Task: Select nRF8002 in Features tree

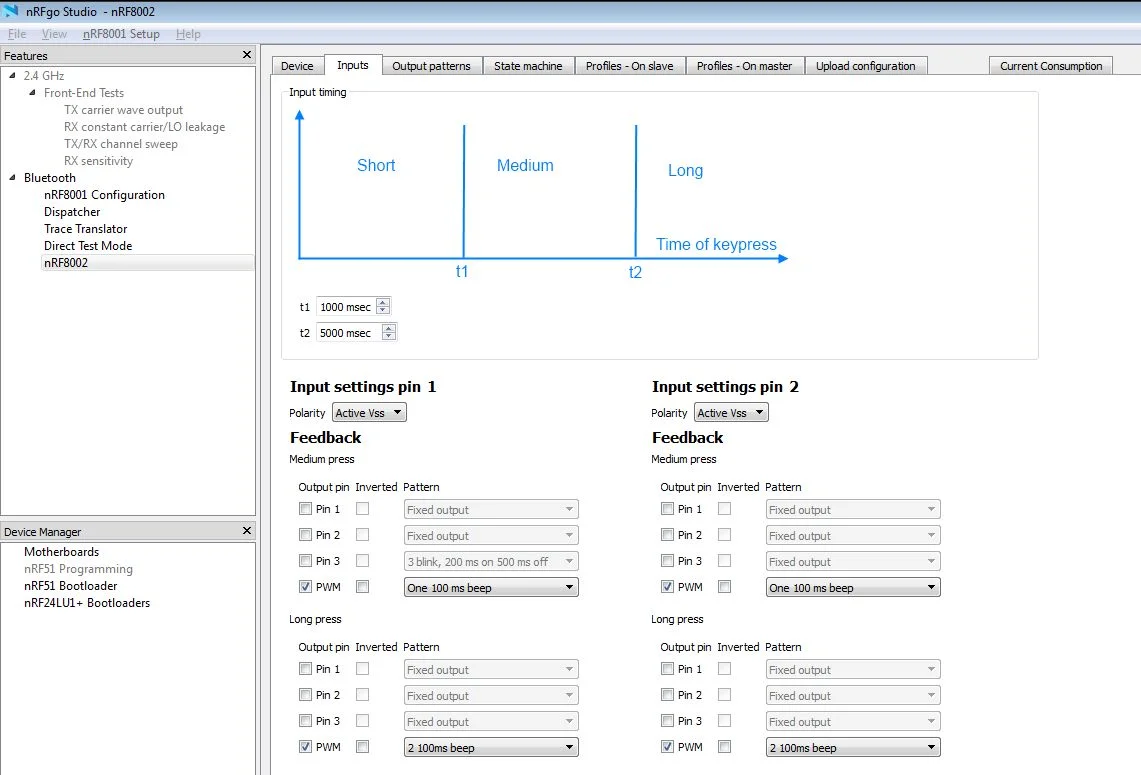Action: click(x=65, y=263)
